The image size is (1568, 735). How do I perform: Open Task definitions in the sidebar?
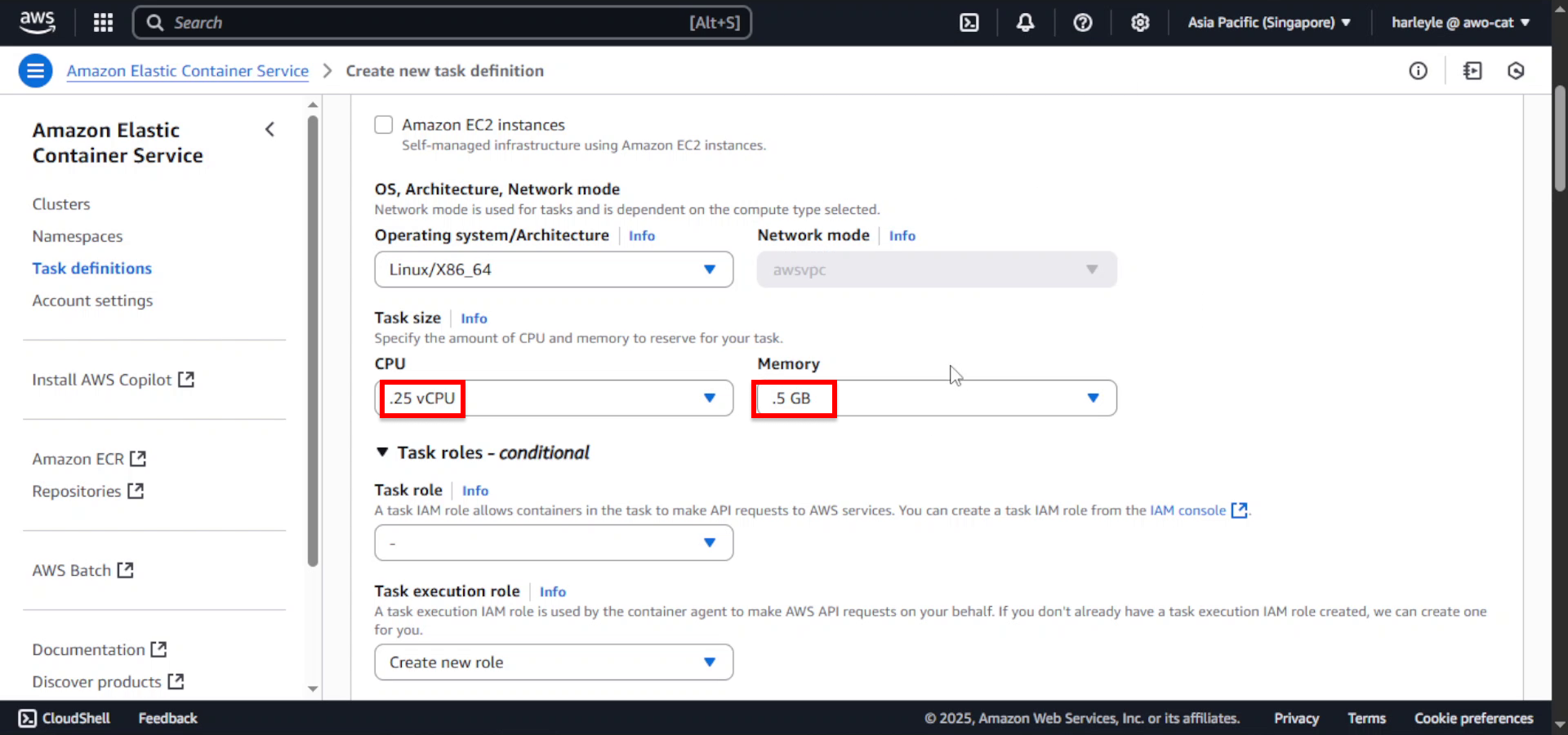pos(92,268)
